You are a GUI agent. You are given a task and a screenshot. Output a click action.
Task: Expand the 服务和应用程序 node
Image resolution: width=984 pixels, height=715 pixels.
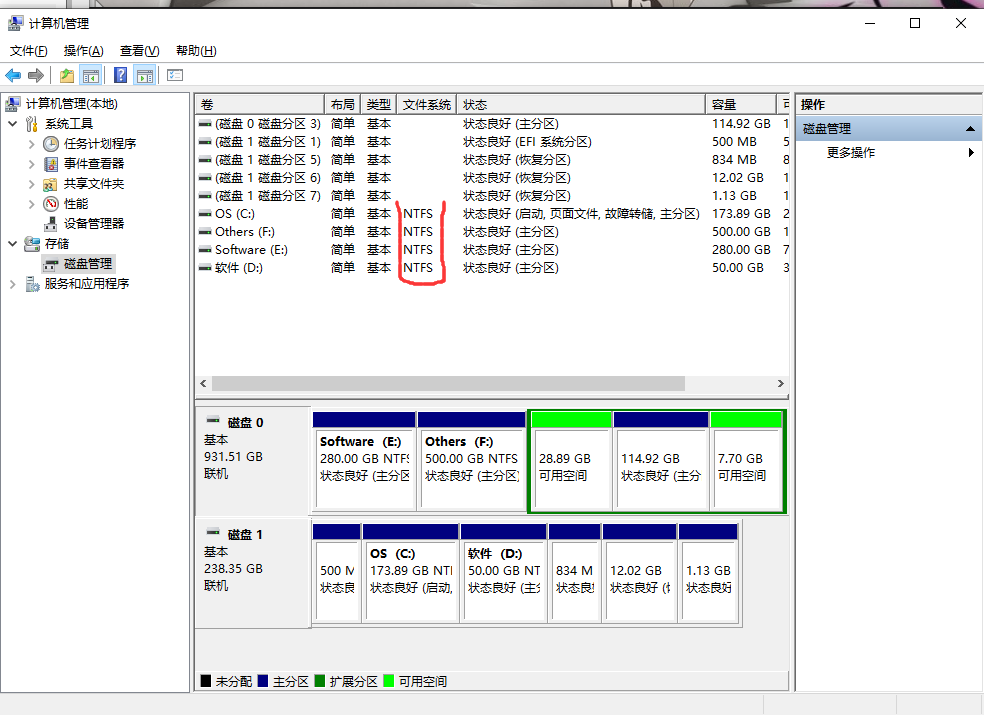click(x=13, y=284)
